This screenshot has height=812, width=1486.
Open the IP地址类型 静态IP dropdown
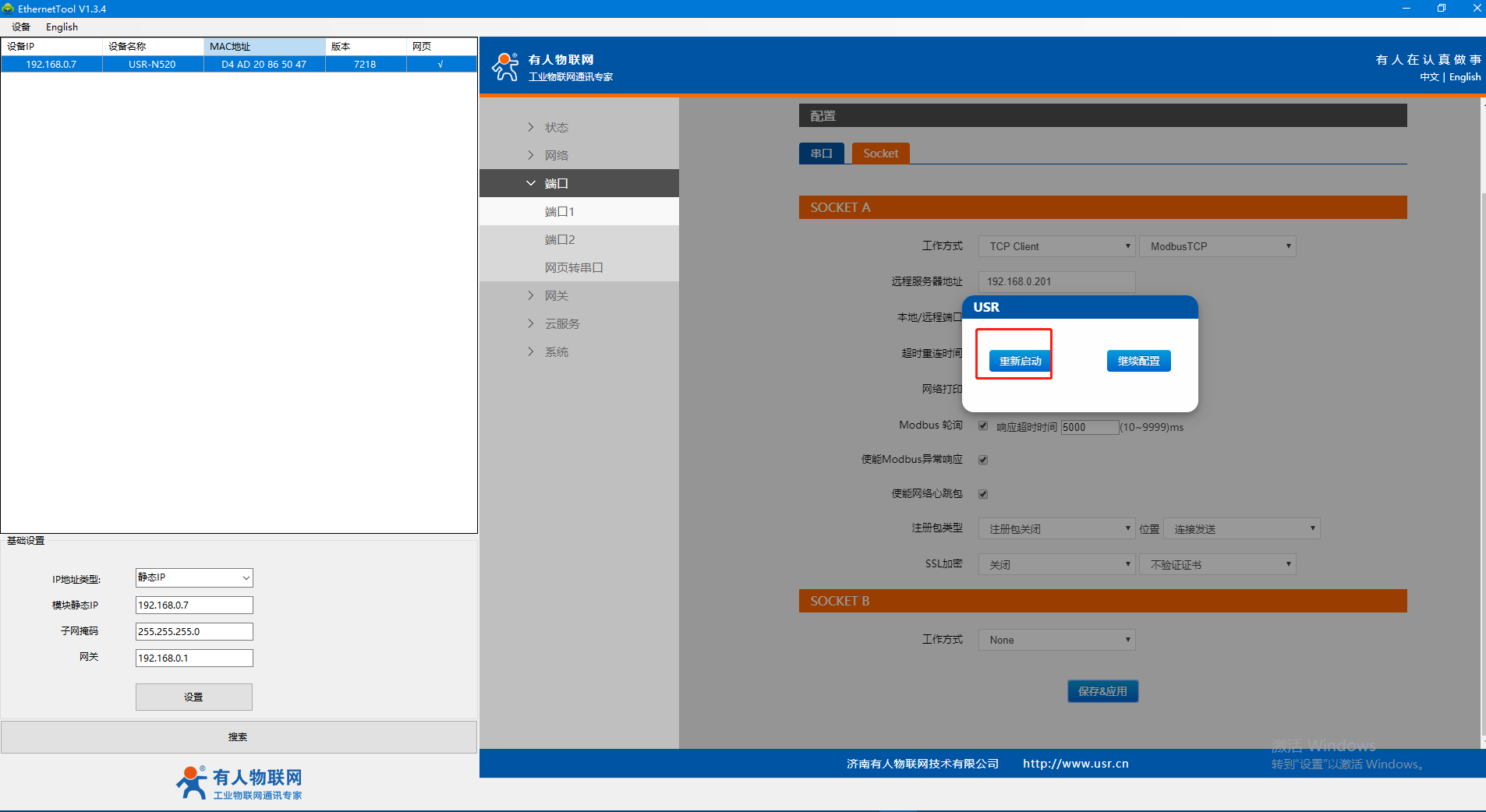pos(194,577)
